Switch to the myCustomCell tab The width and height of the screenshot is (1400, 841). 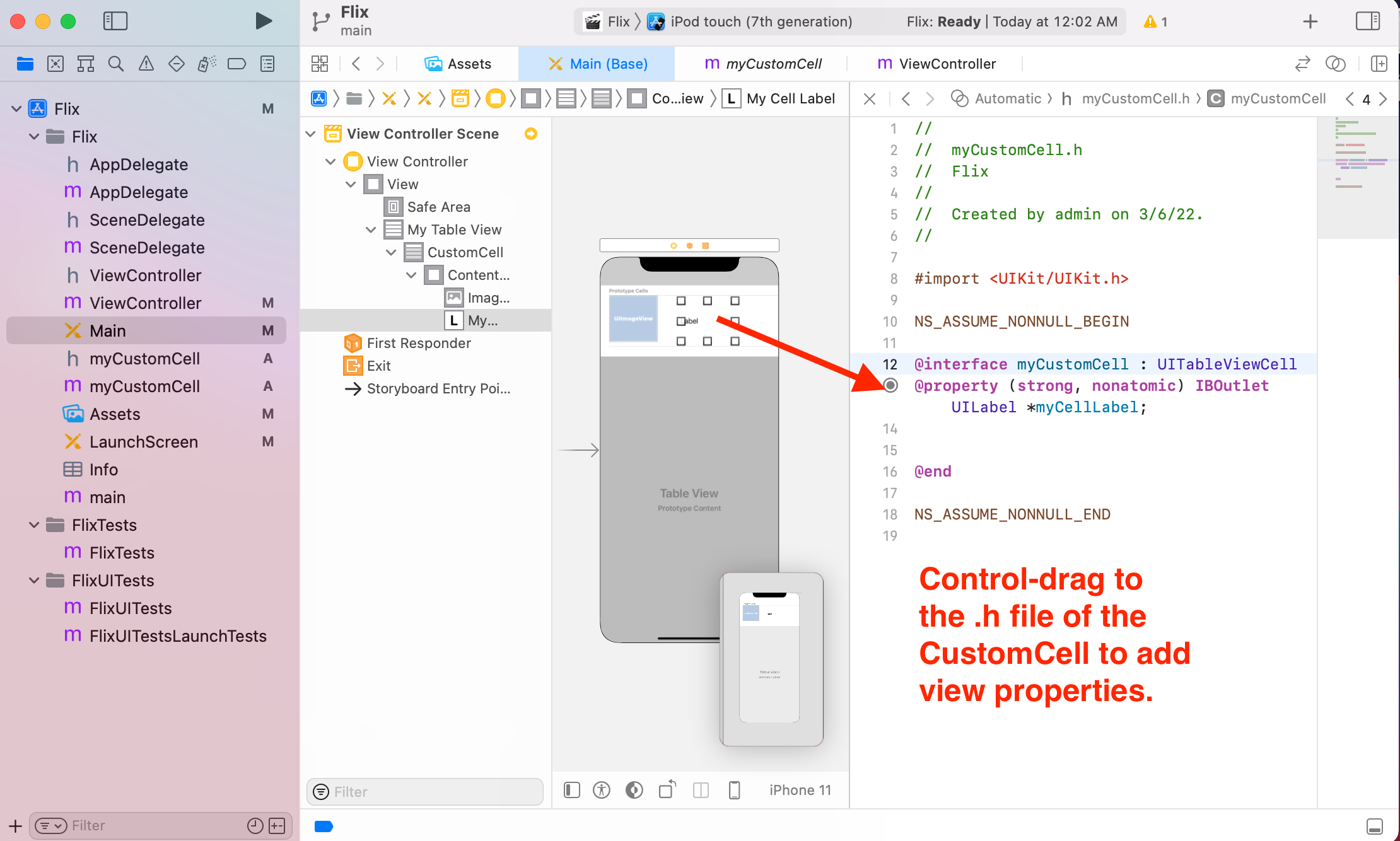[x=762, y=64]
